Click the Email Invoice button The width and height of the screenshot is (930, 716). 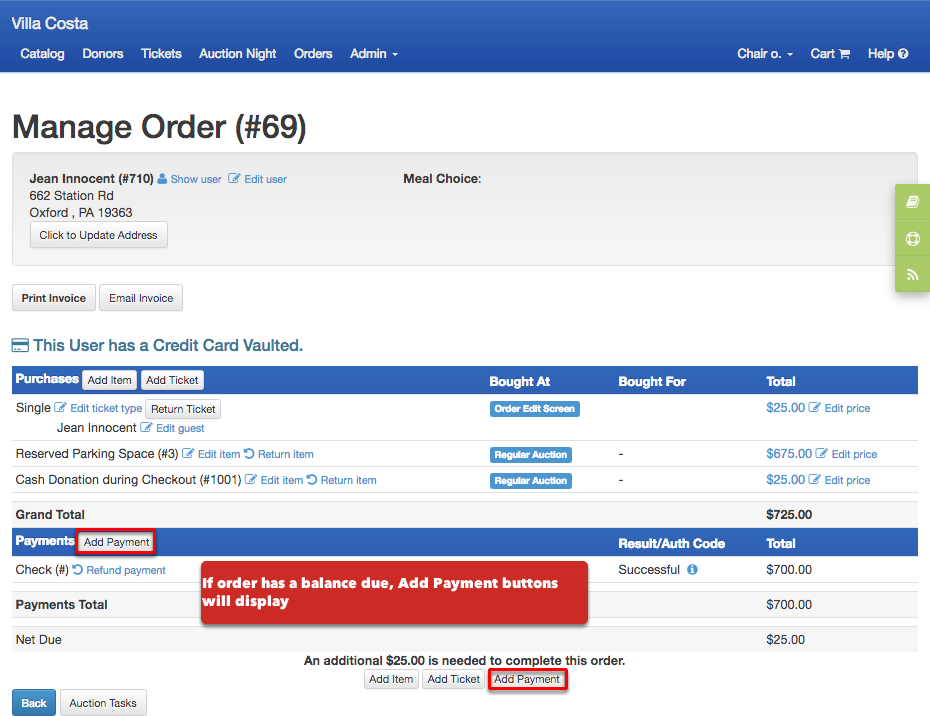click(x=141, y=298)
